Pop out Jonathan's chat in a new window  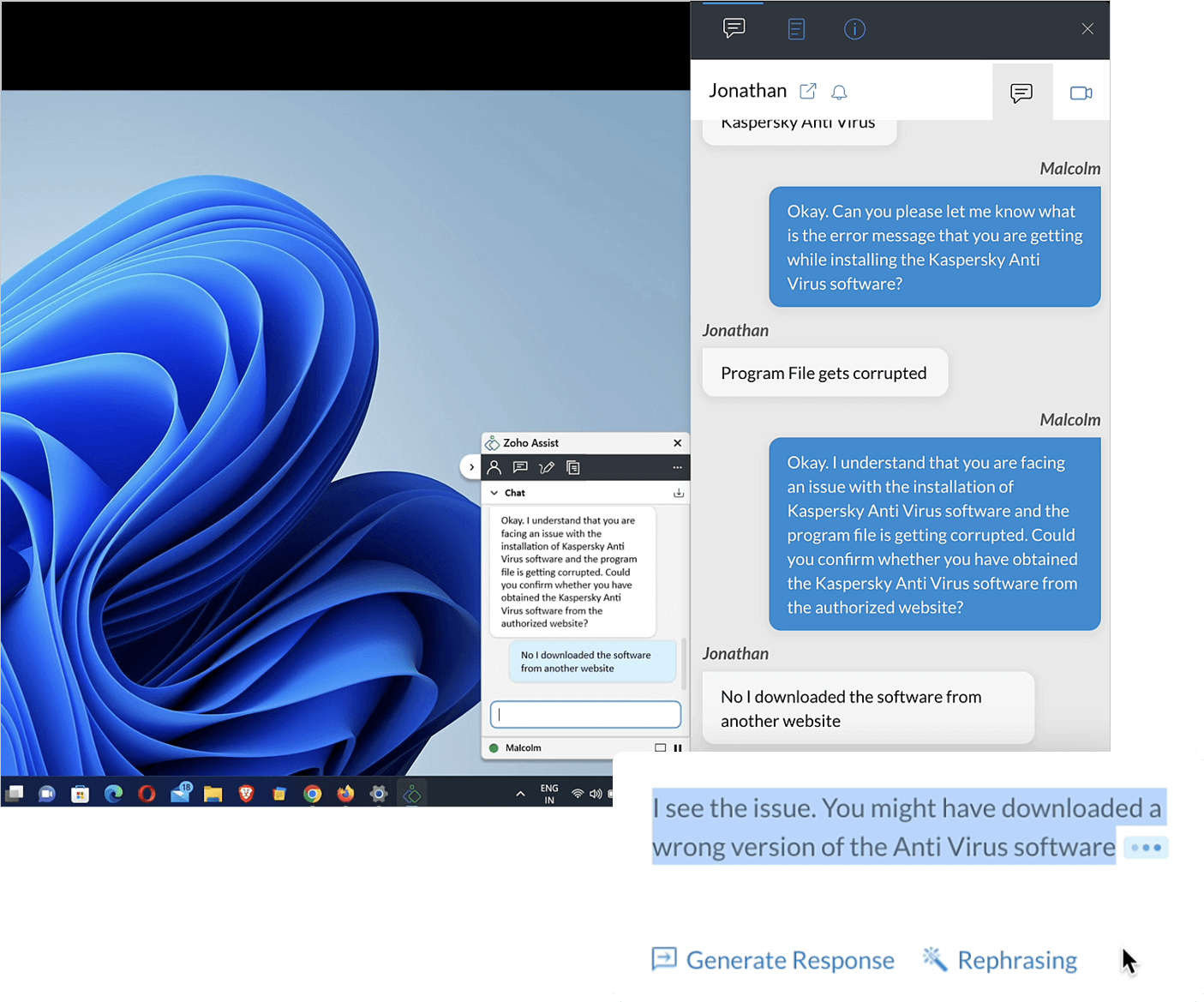coord(807,91)
